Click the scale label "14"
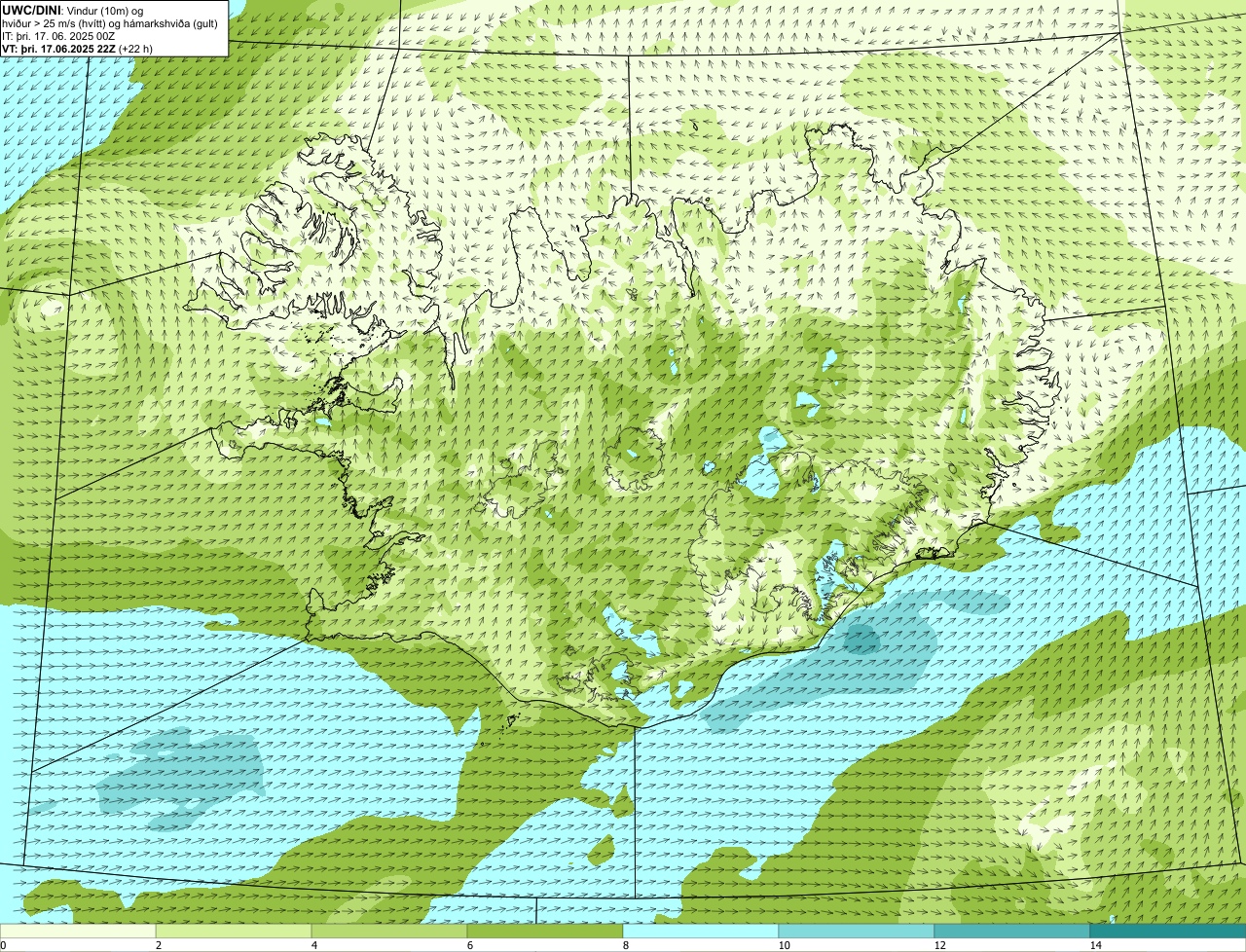 point(1095,945)
